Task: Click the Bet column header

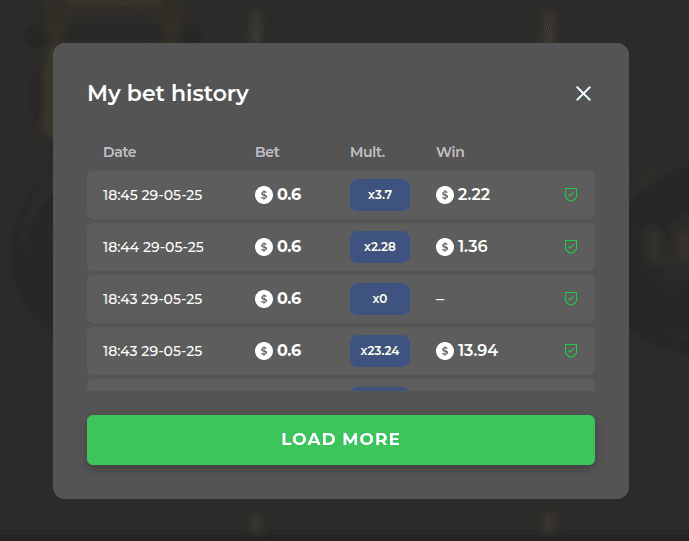Action: [x=267, y=152]
